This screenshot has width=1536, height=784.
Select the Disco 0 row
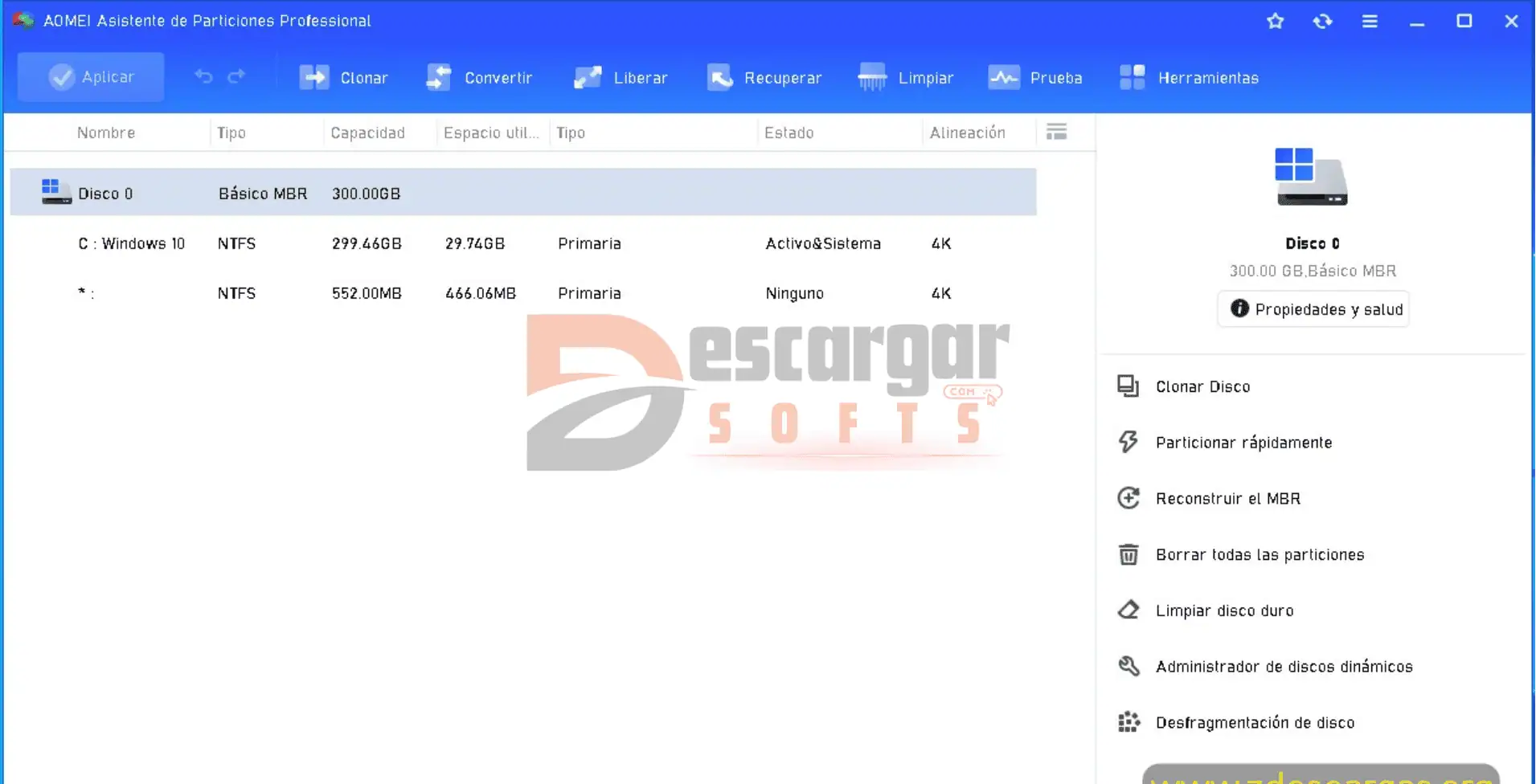click(523, 193)
